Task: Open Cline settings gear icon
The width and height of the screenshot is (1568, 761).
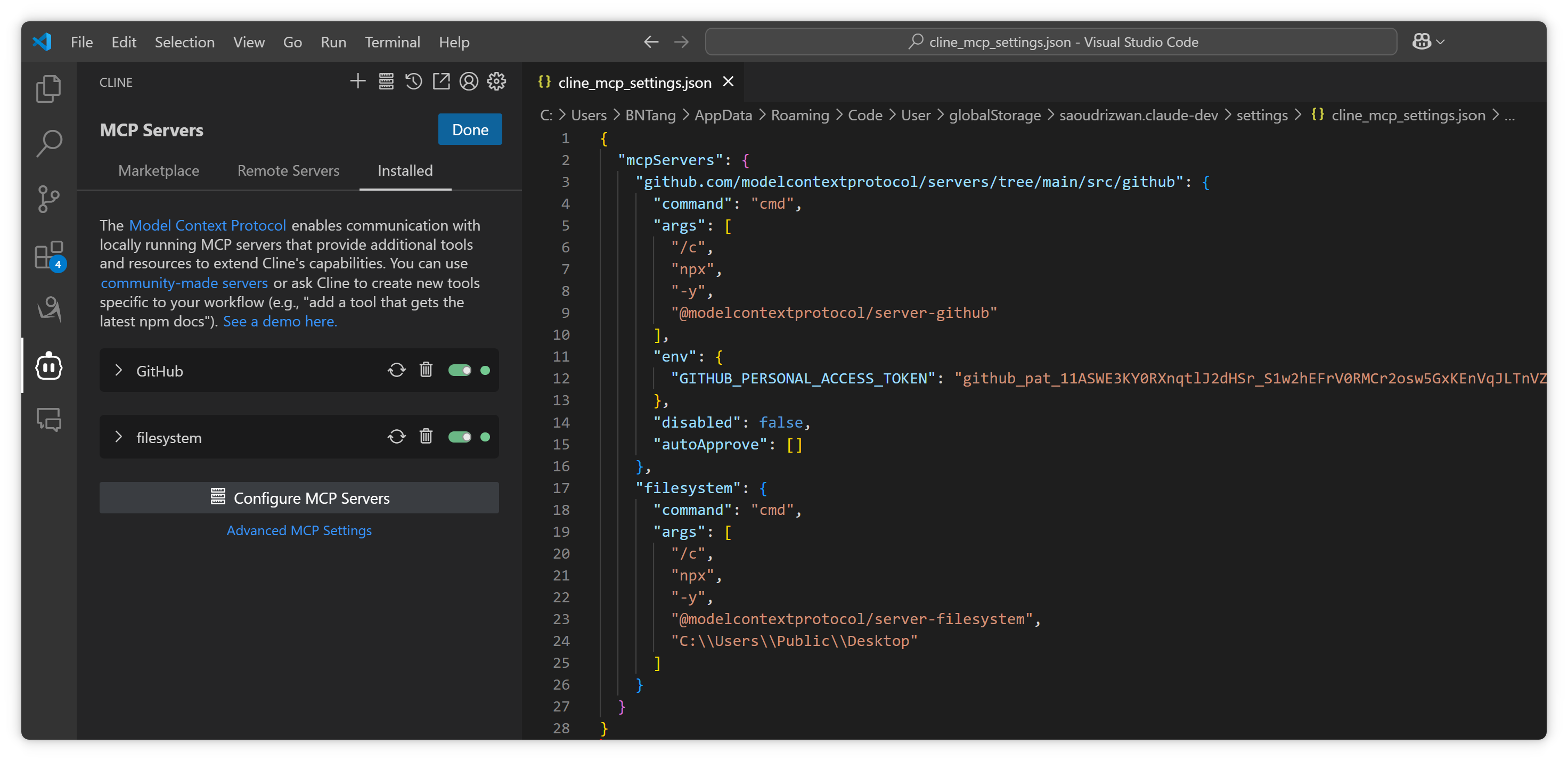Action: [x=496, y=81]
